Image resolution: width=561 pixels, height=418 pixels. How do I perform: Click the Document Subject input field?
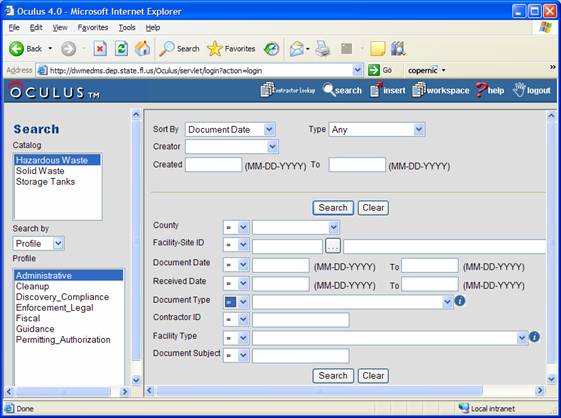[x=301, y=356]
